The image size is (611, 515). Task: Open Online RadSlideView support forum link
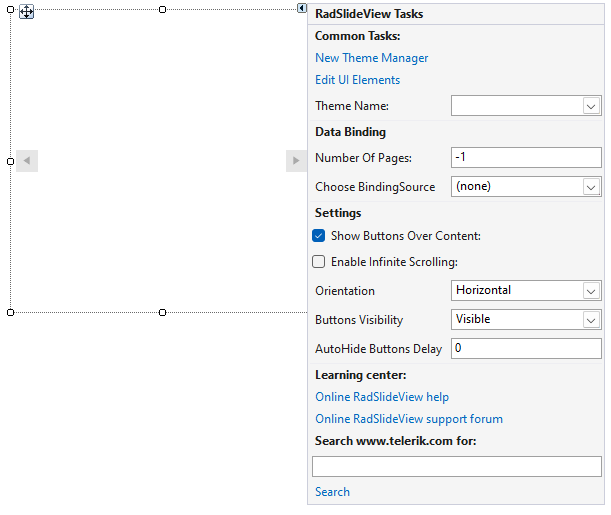tap(409, 419)
